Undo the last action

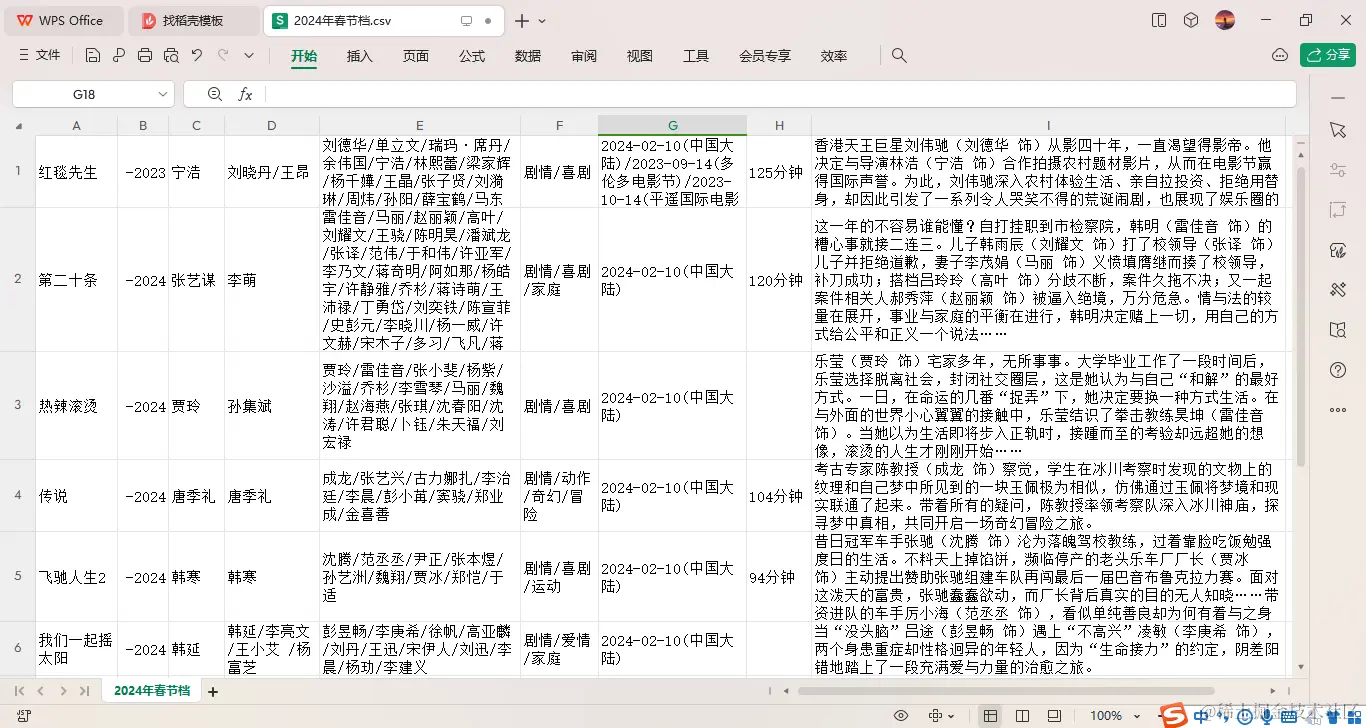(x=197, y=56)
